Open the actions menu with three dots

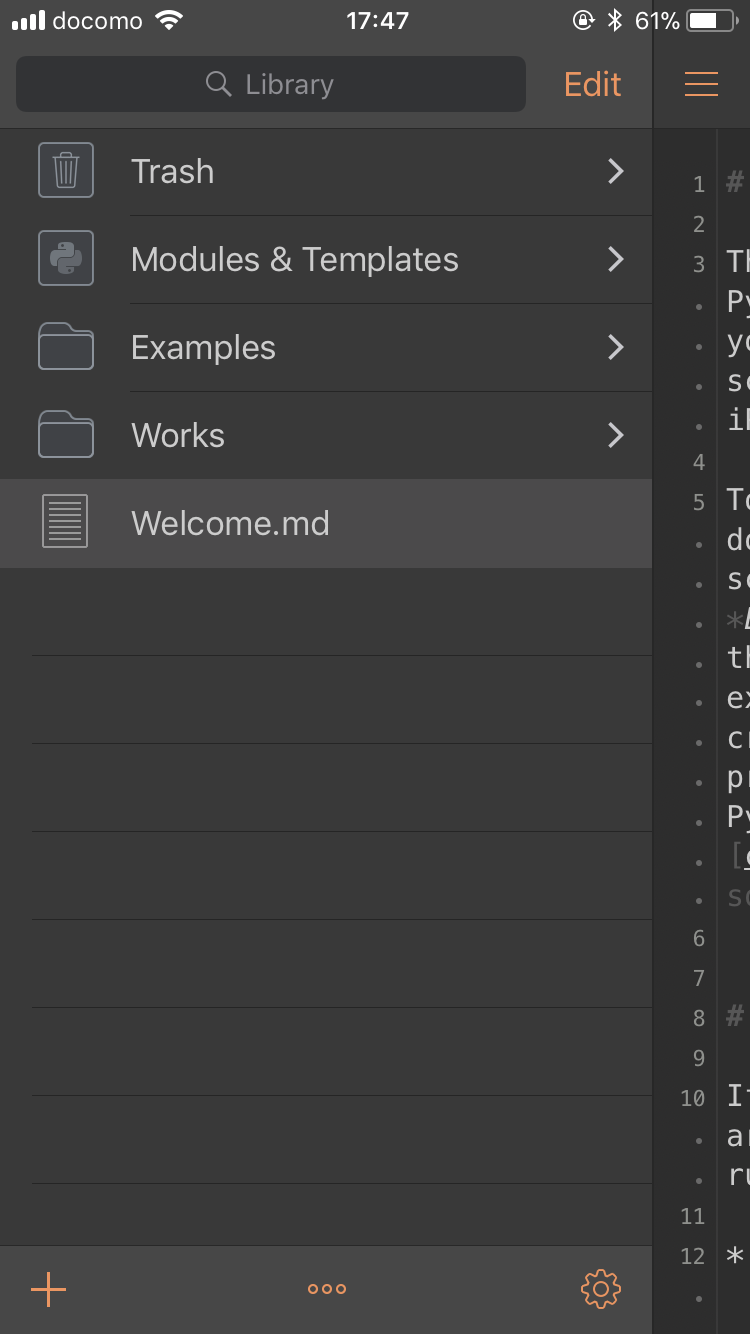[326, 1289]
